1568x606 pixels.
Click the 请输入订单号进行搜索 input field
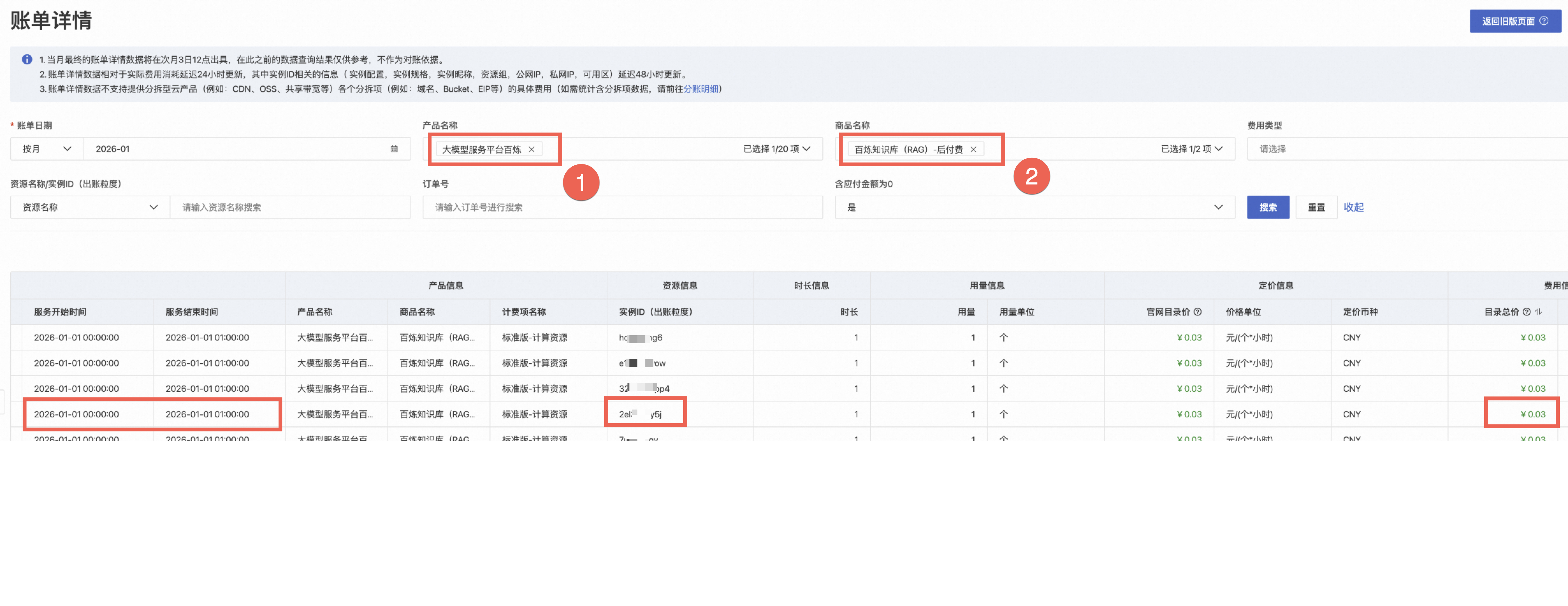click(x=623, y=207)
